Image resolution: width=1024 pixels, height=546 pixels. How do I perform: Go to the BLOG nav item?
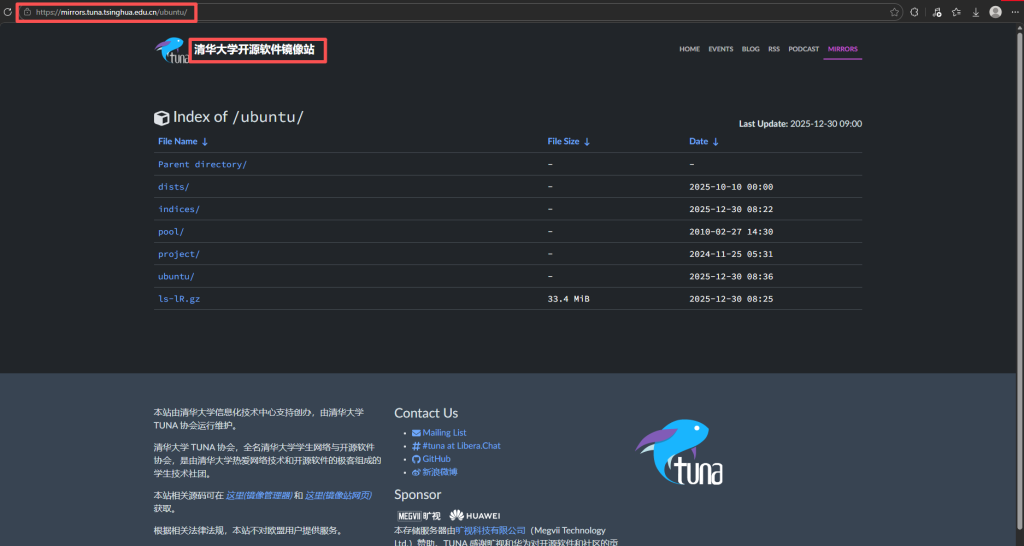[x=750, y=49]
